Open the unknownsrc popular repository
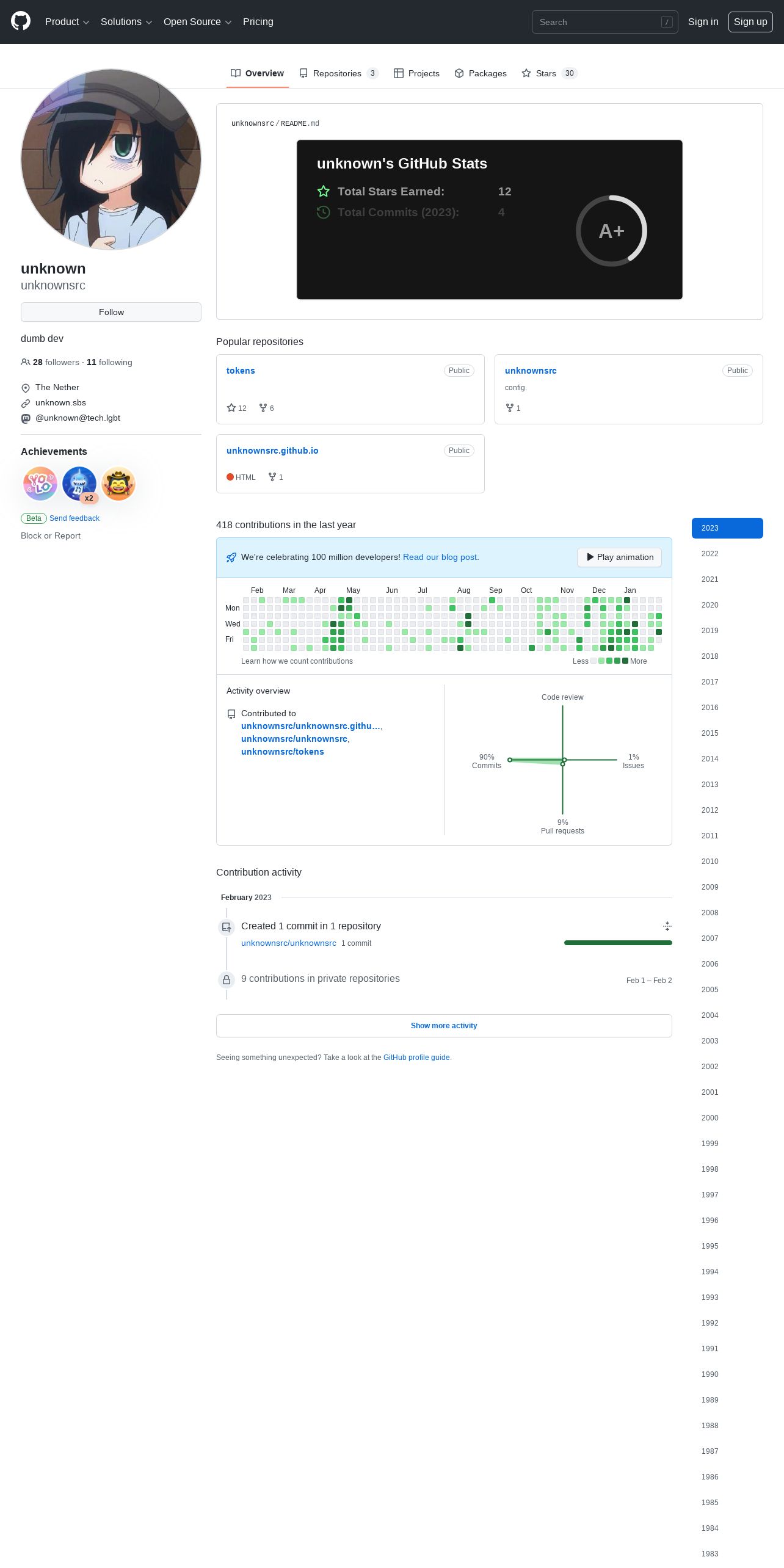This screenshot has height=1568, width=784. [x=531, y=371]
